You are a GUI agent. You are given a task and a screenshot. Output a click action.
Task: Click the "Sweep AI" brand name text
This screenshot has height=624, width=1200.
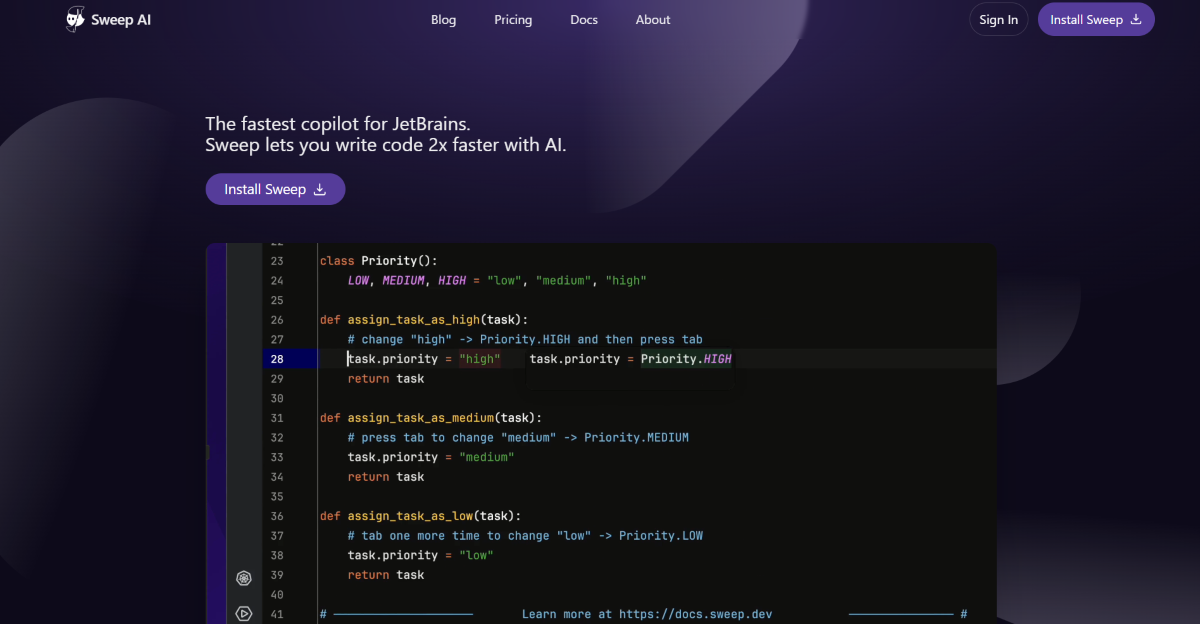pyautogui.click(x=123, y=20)
